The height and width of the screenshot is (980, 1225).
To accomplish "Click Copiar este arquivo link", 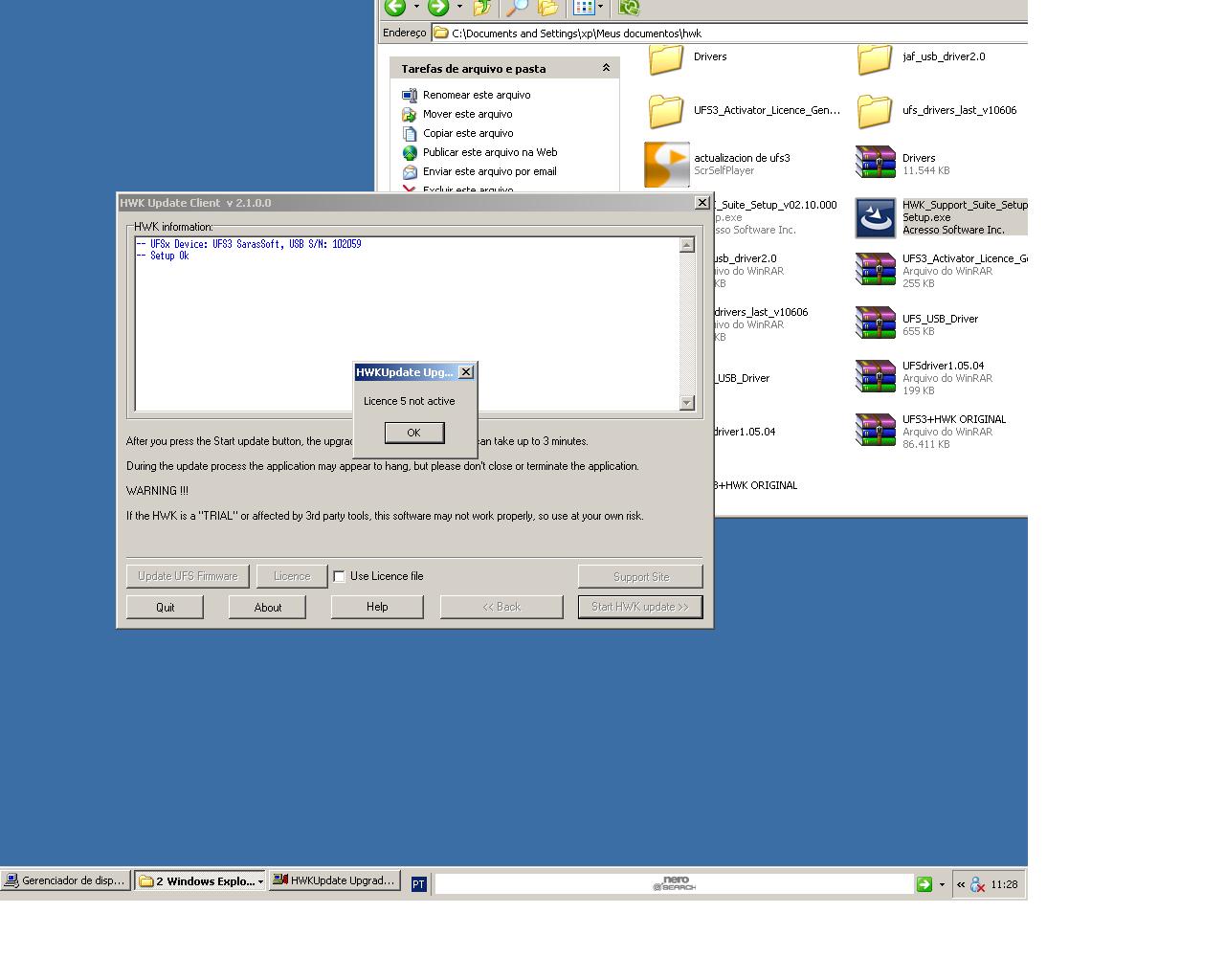I will [468, 133].
